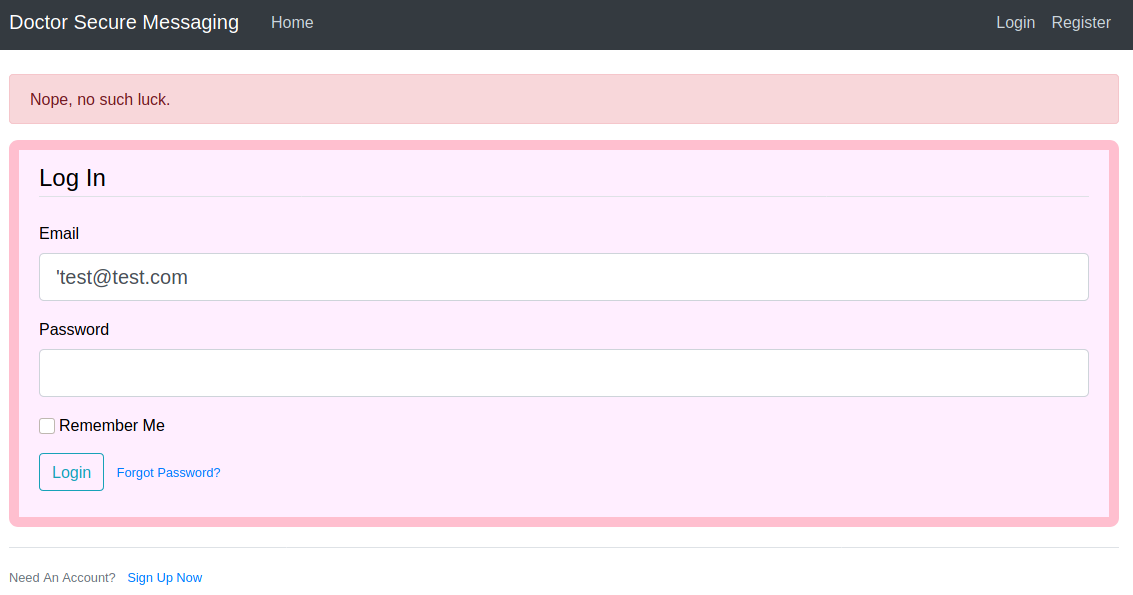Click the 'Nope, no such luck.' alert

pyautogui.click(x=563, y=99)
